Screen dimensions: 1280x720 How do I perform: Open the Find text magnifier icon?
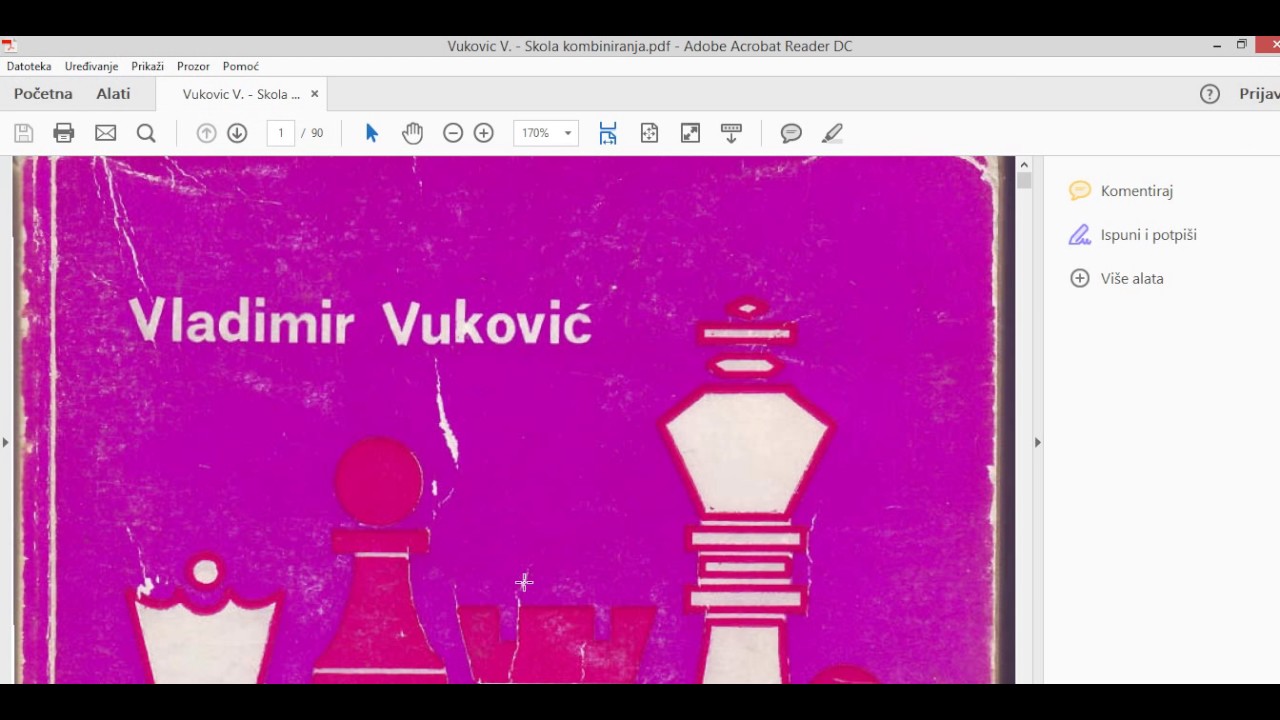coord(146,133)
